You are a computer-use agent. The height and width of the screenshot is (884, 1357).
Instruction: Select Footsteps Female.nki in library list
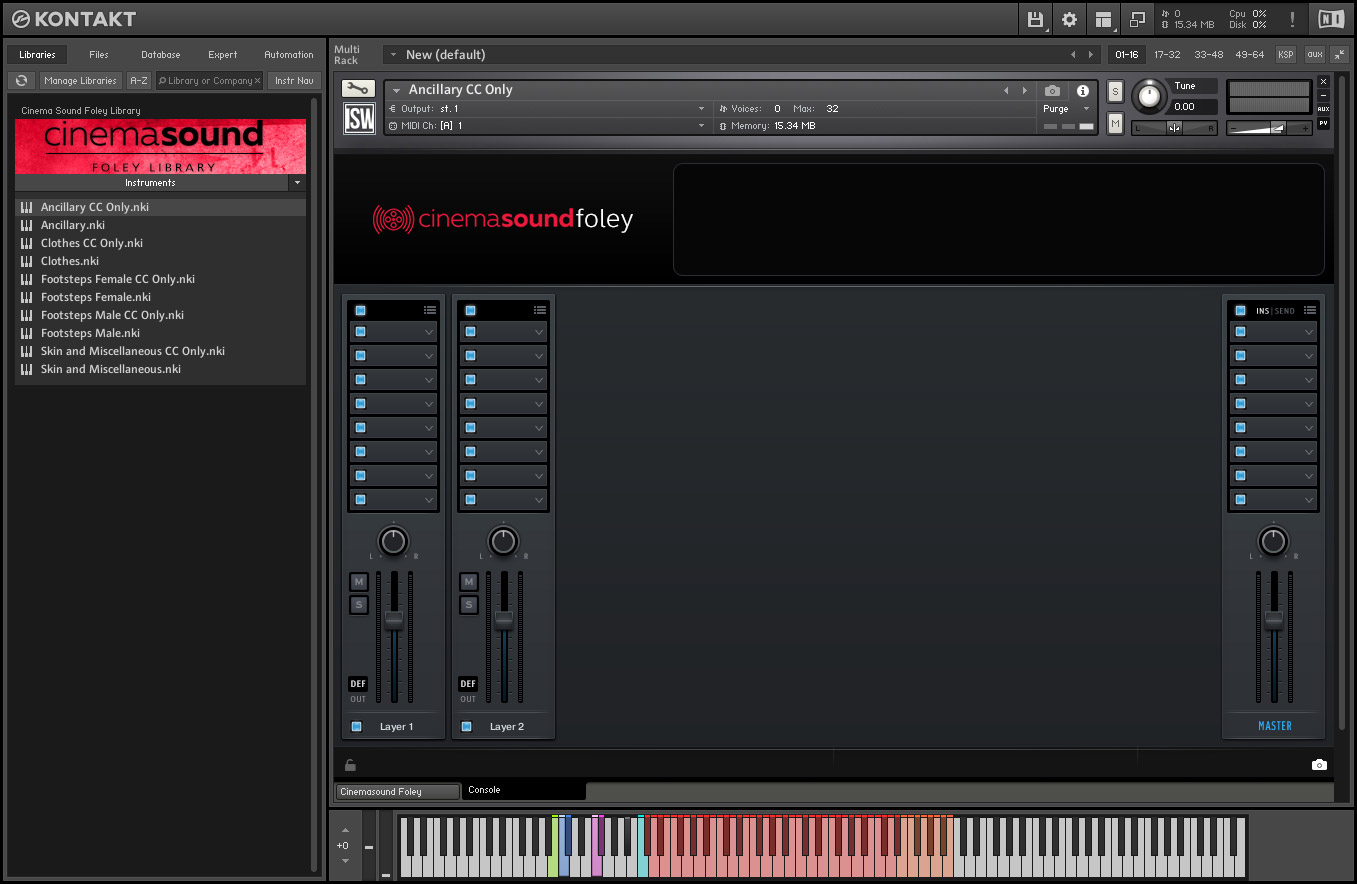point(96,297)
